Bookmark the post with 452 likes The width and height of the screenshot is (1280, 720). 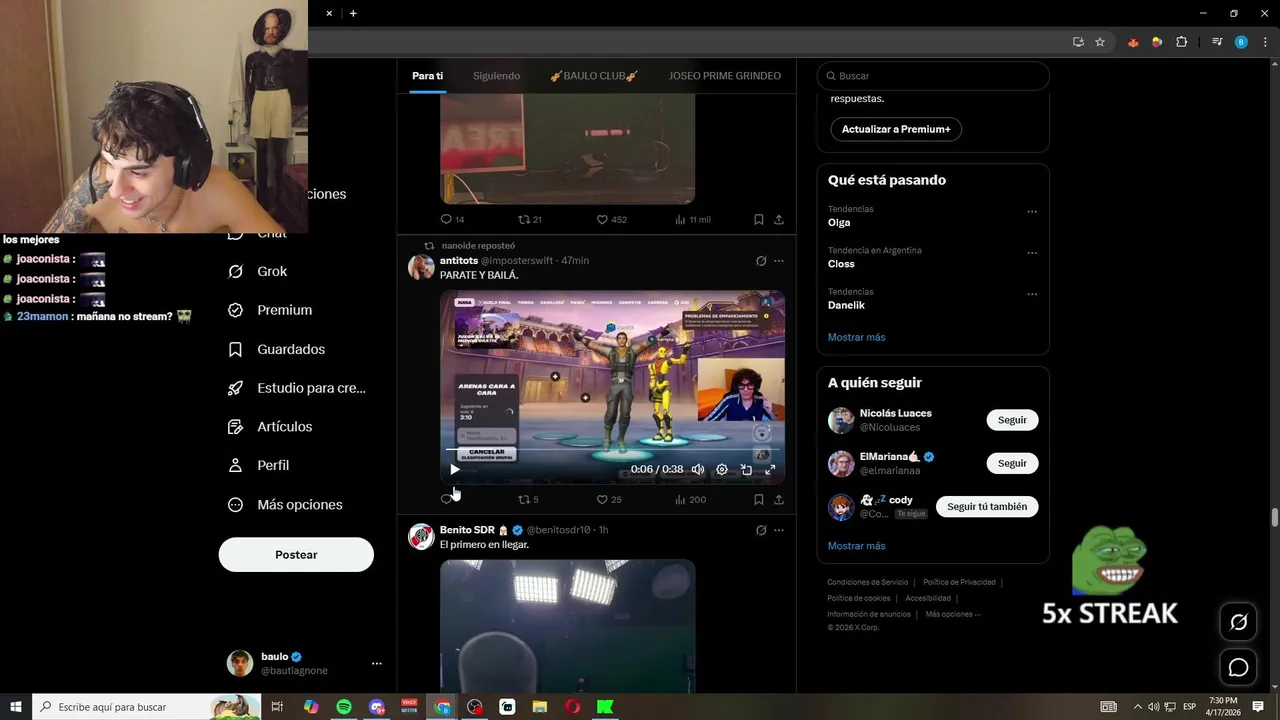click(759, 219)
